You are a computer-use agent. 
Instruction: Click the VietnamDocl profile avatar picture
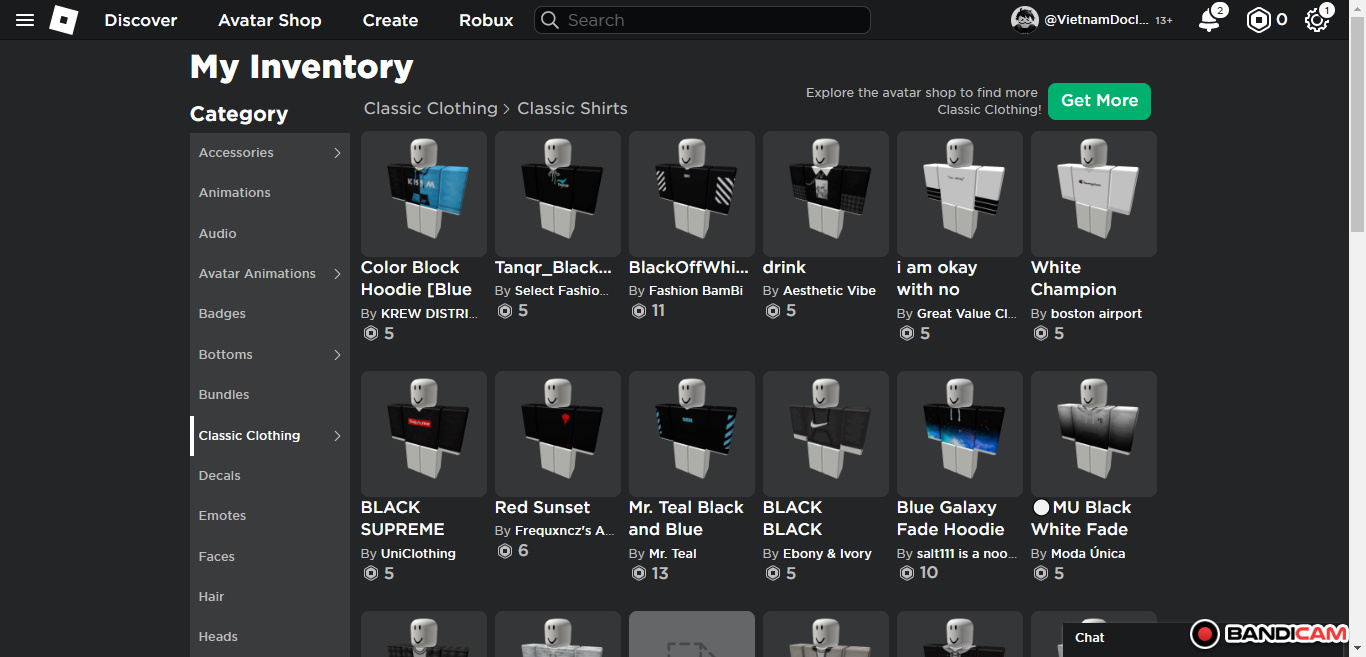pos(1024,20)
